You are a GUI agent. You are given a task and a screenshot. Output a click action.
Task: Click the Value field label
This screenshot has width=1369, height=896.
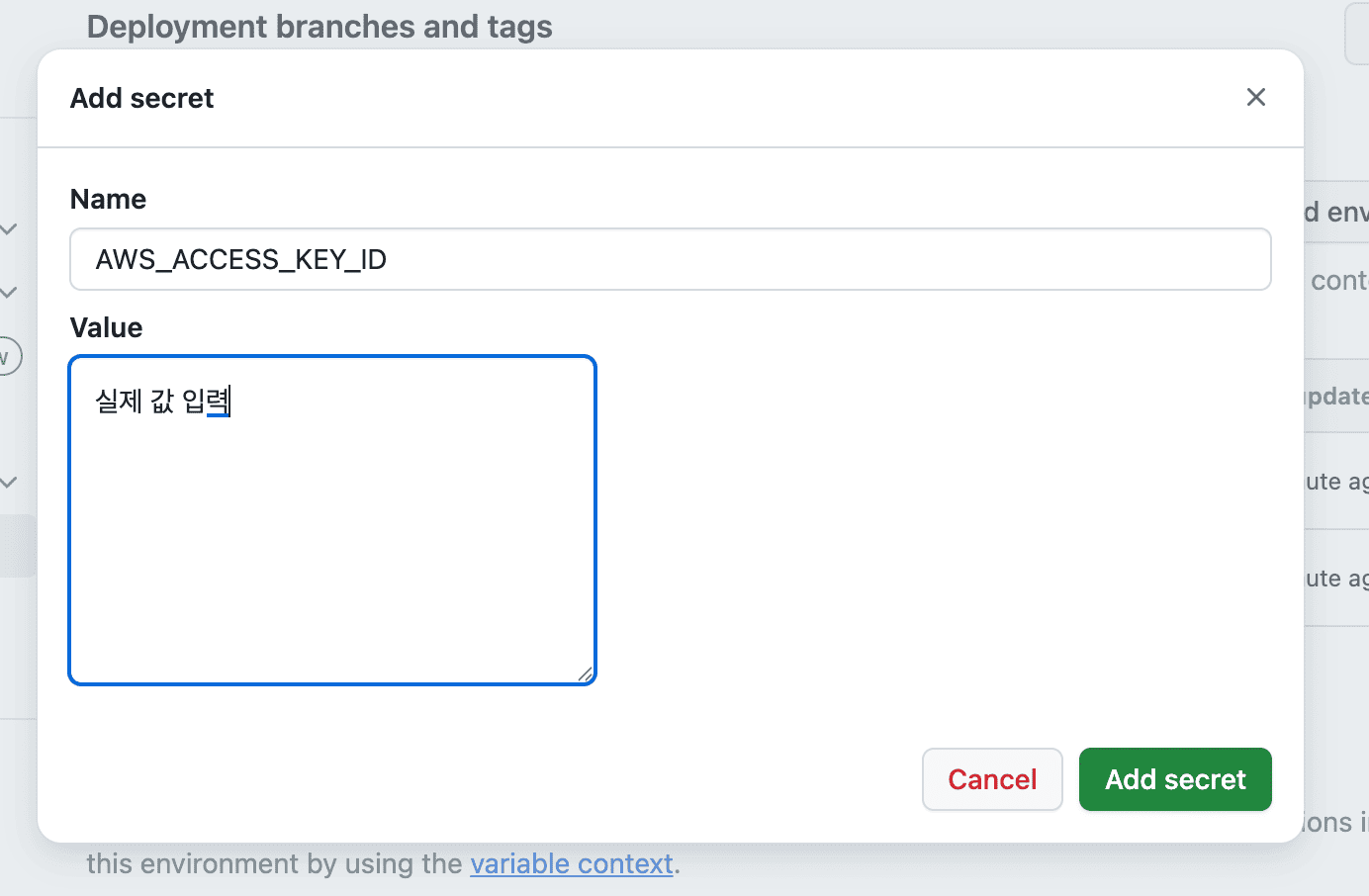click(106, 328)
